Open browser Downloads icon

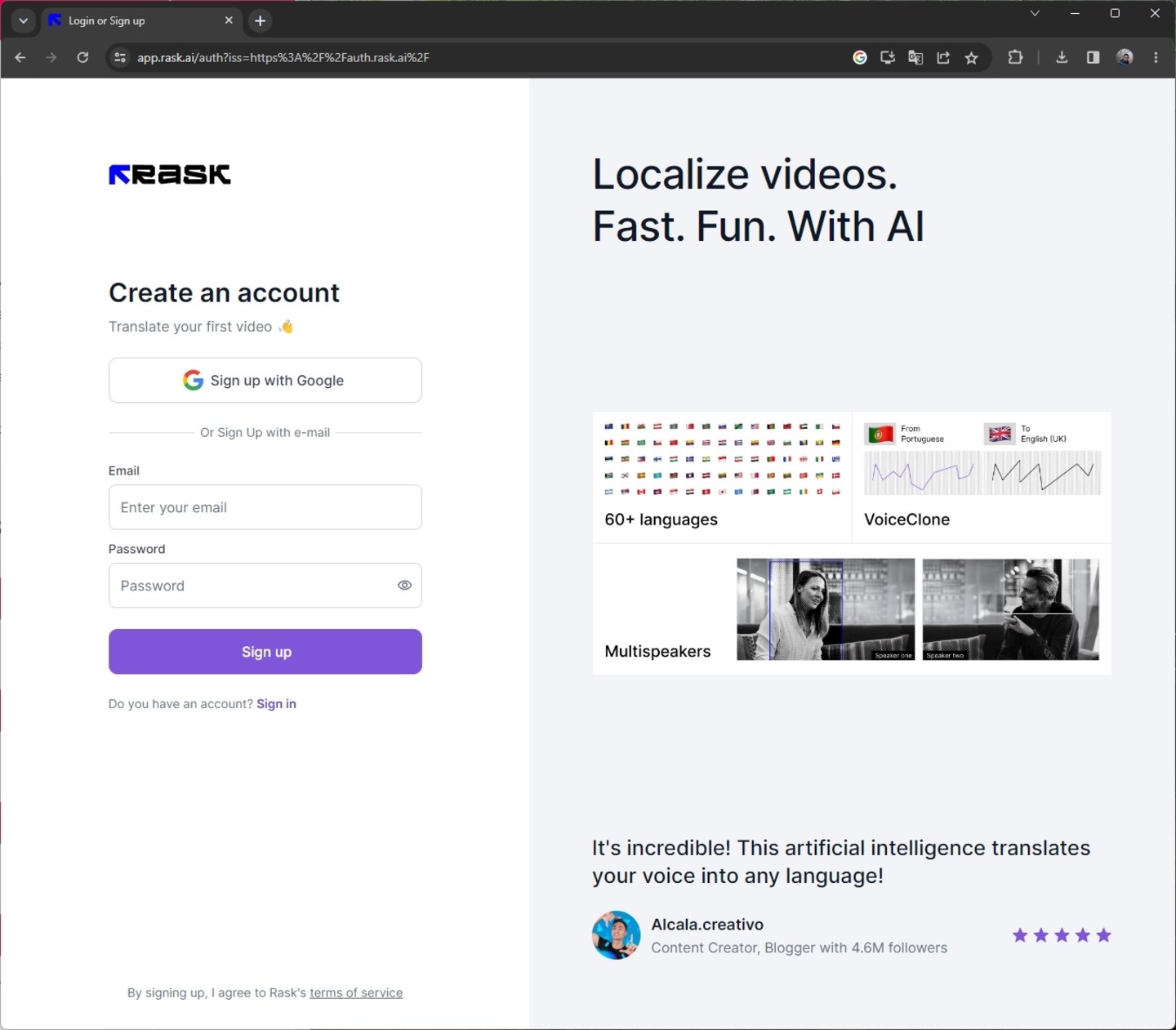point(1062,57)
